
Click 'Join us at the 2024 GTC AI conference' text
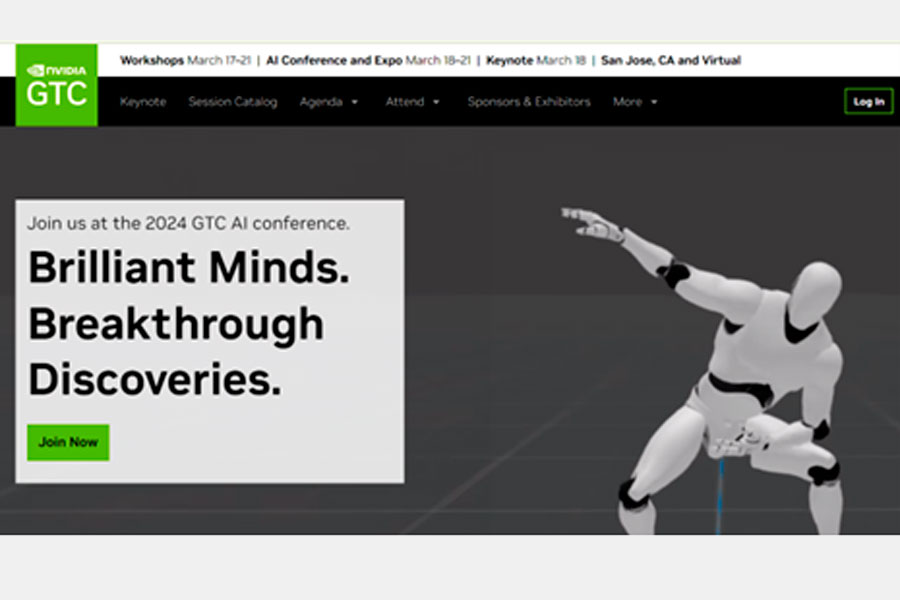pos(188,223)
